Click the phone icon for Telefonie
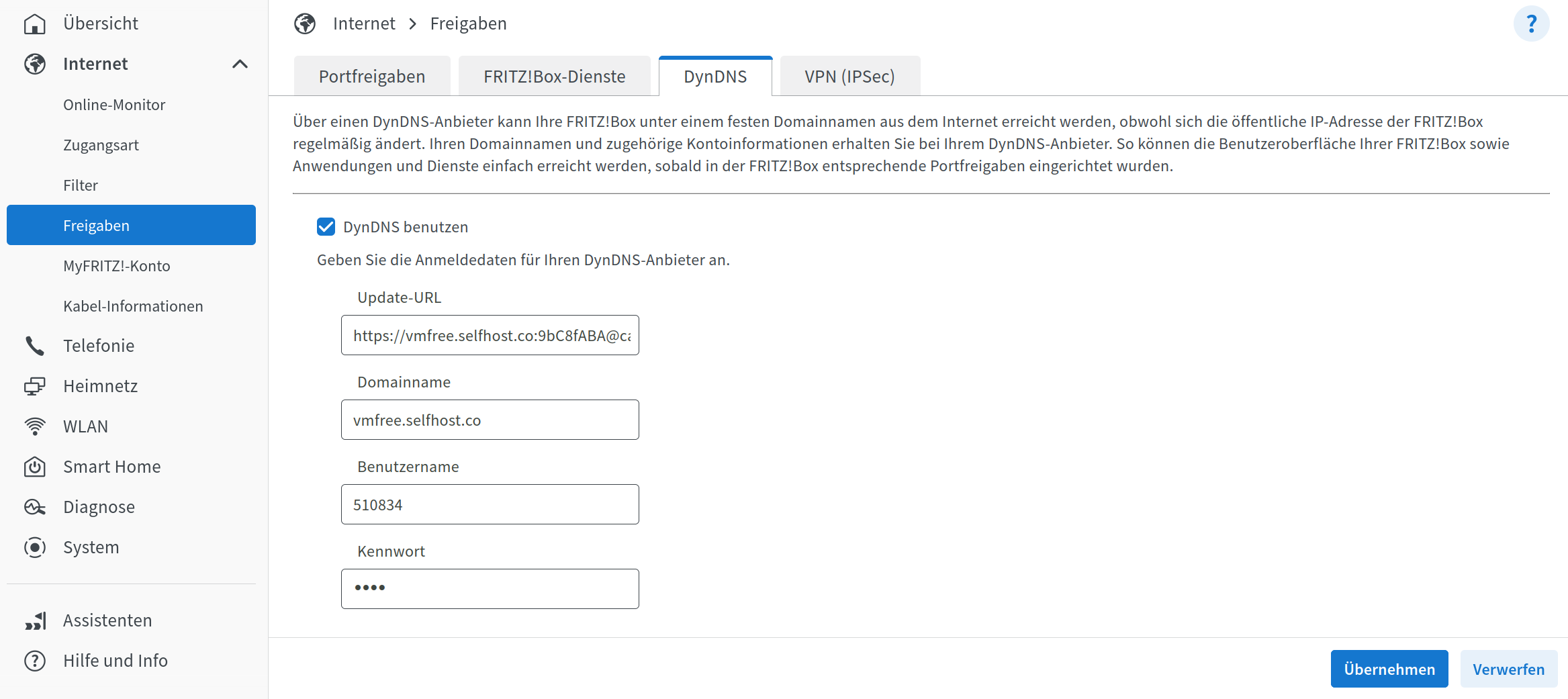 (x=35, y=346)
